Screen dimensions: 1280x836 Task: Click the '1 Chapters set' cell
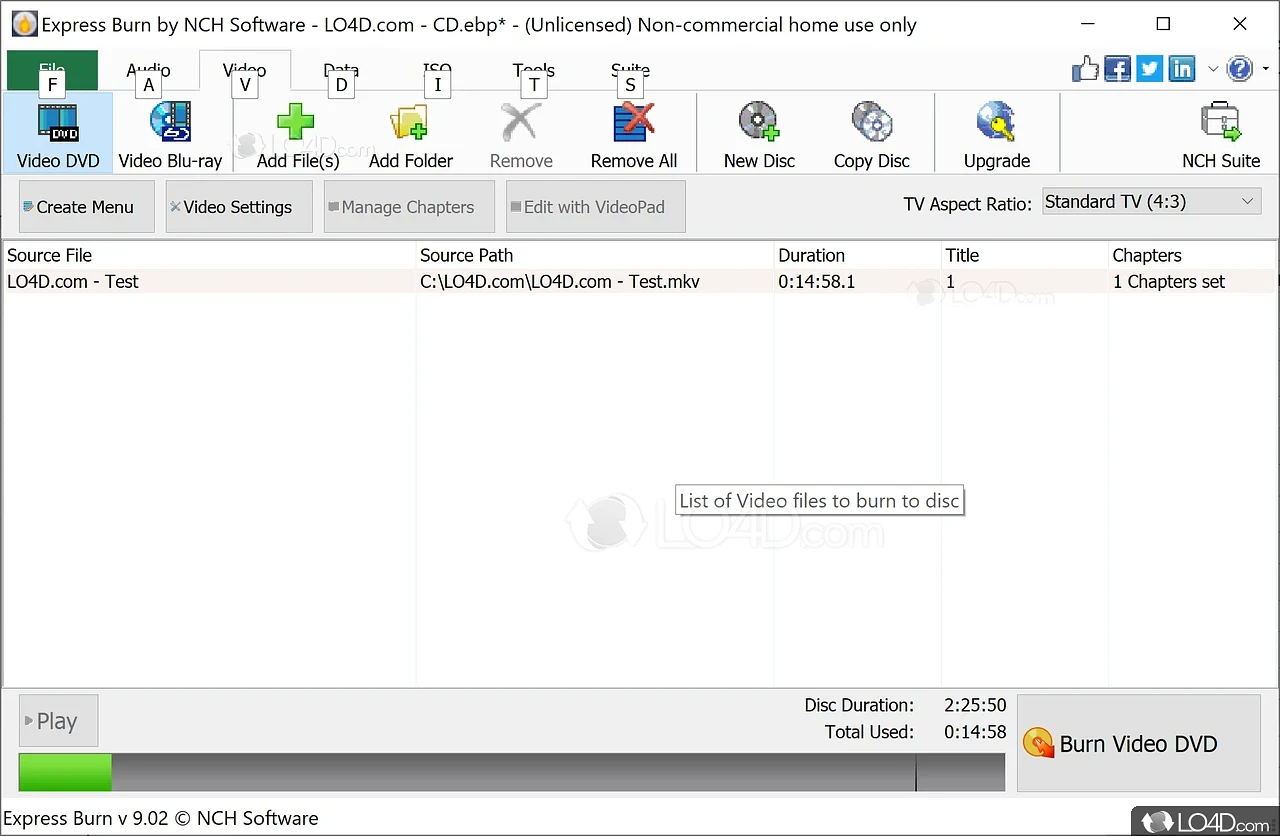click(x=1169, y=282)
